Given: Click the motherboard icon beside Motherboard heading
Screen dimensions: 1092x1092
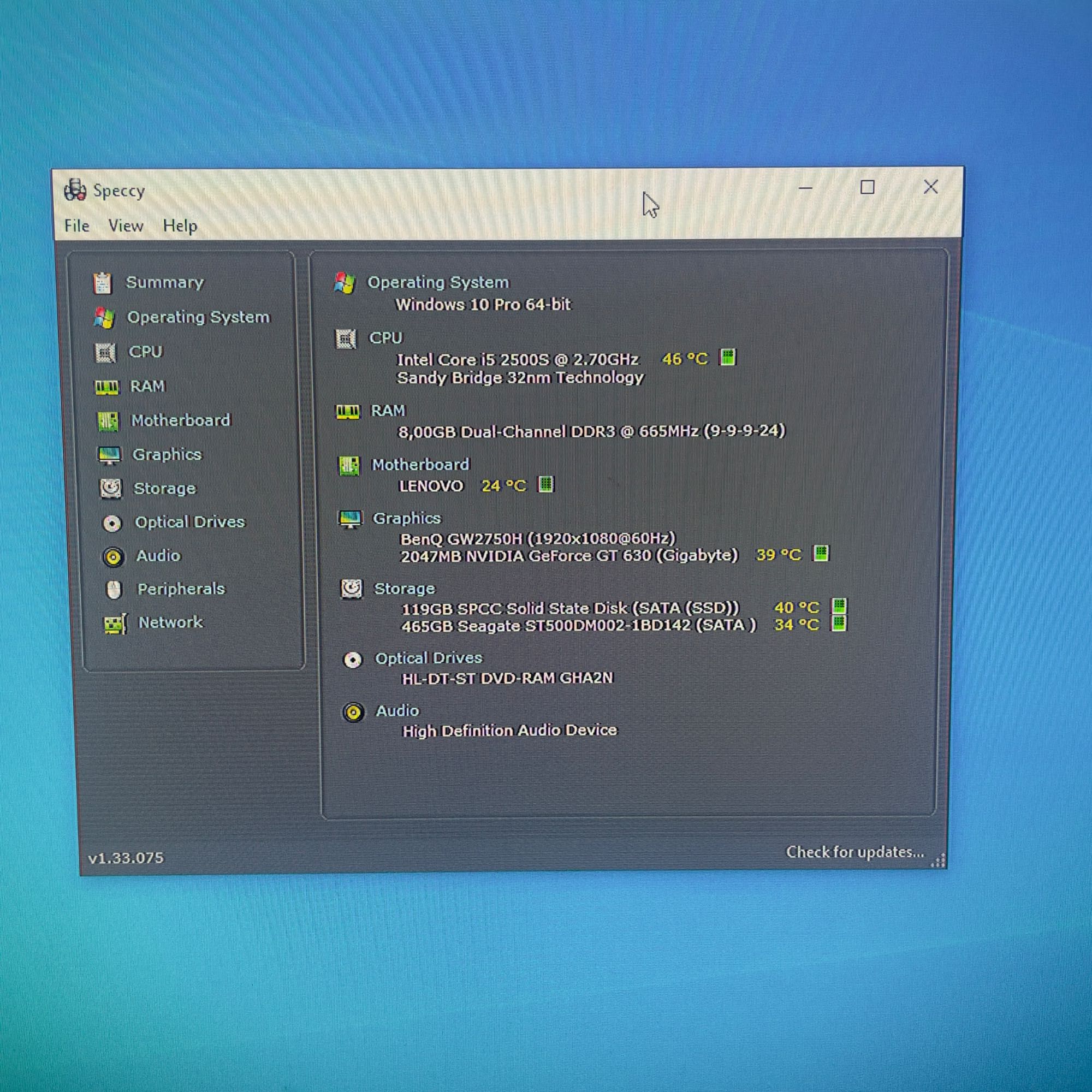Looking at the screenshot, I should (x=349, y=466).
